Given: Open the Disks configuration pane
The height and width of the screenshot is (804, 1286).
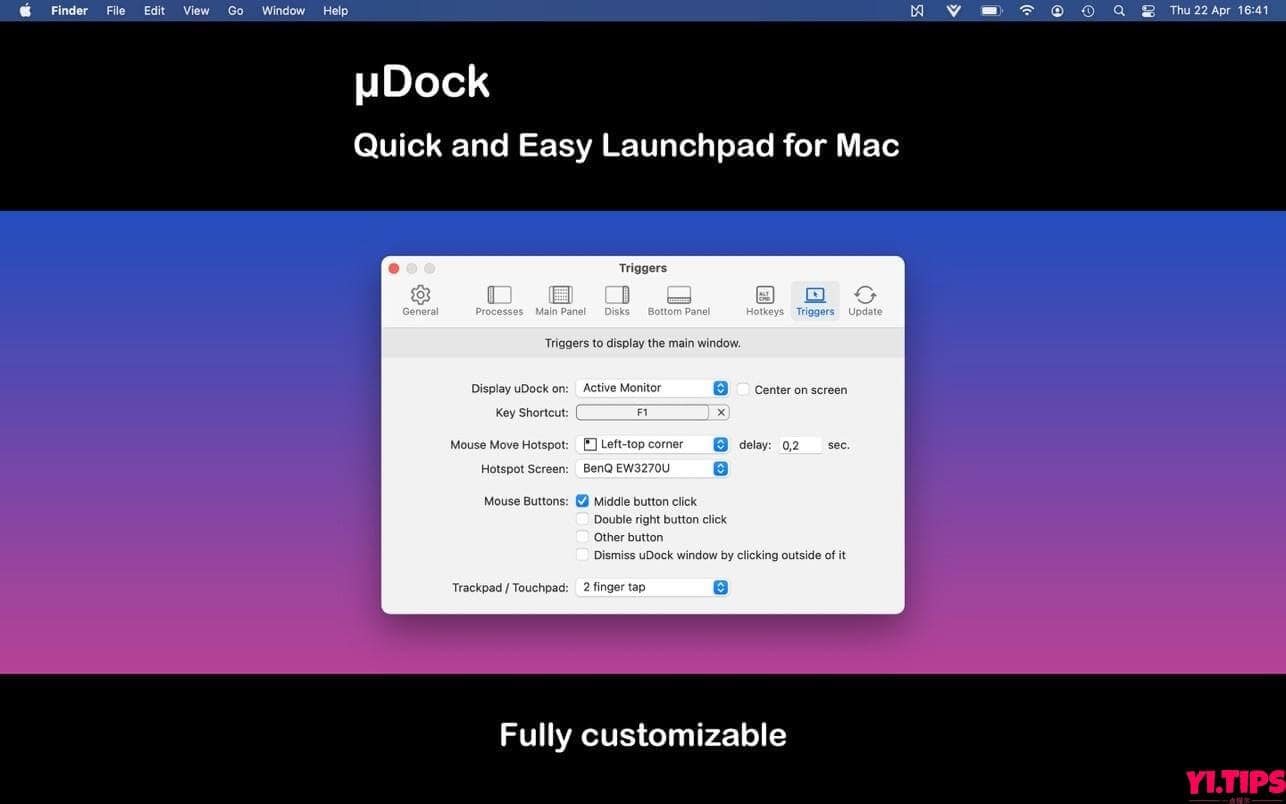Looking at the screenshot, I should pos(616,297).
